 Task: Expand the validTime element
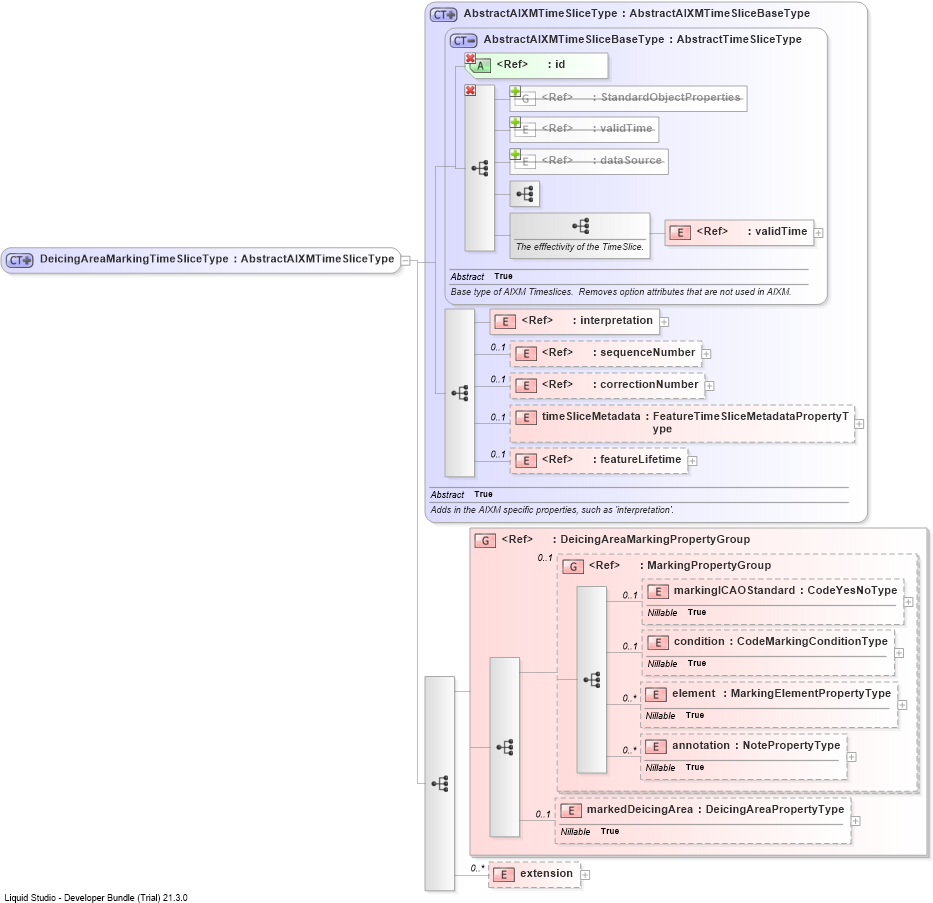(x=819, y=233)
